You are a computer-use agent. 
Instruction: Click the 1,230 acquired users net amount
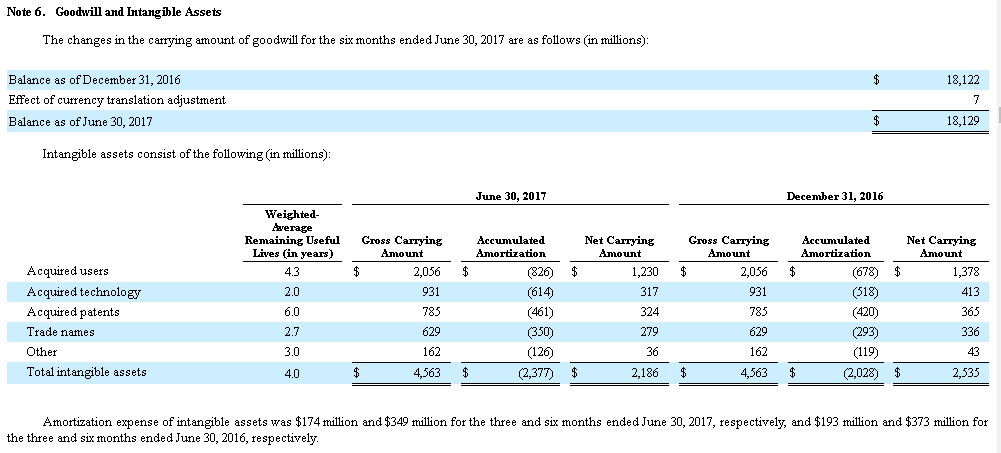[x=645, y=272]
